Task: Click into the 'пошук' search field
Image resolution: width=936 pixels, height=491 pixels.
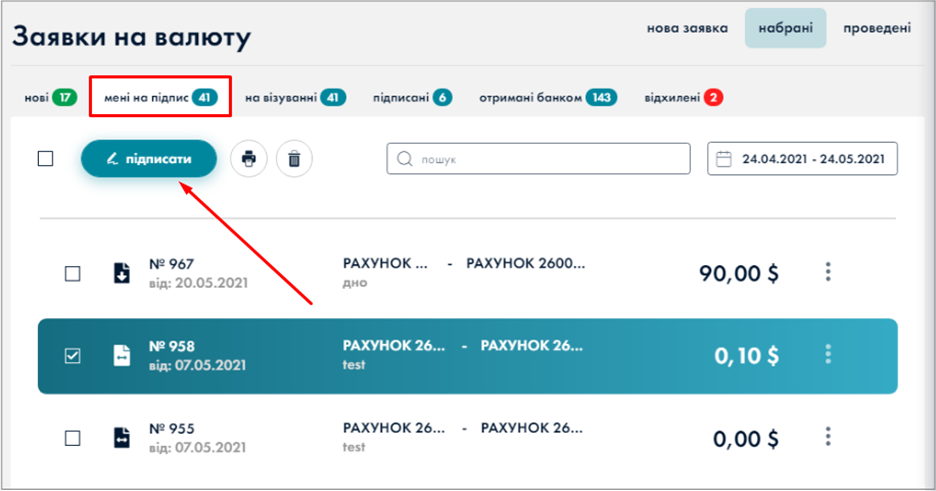Action: [x=538, y=159]
